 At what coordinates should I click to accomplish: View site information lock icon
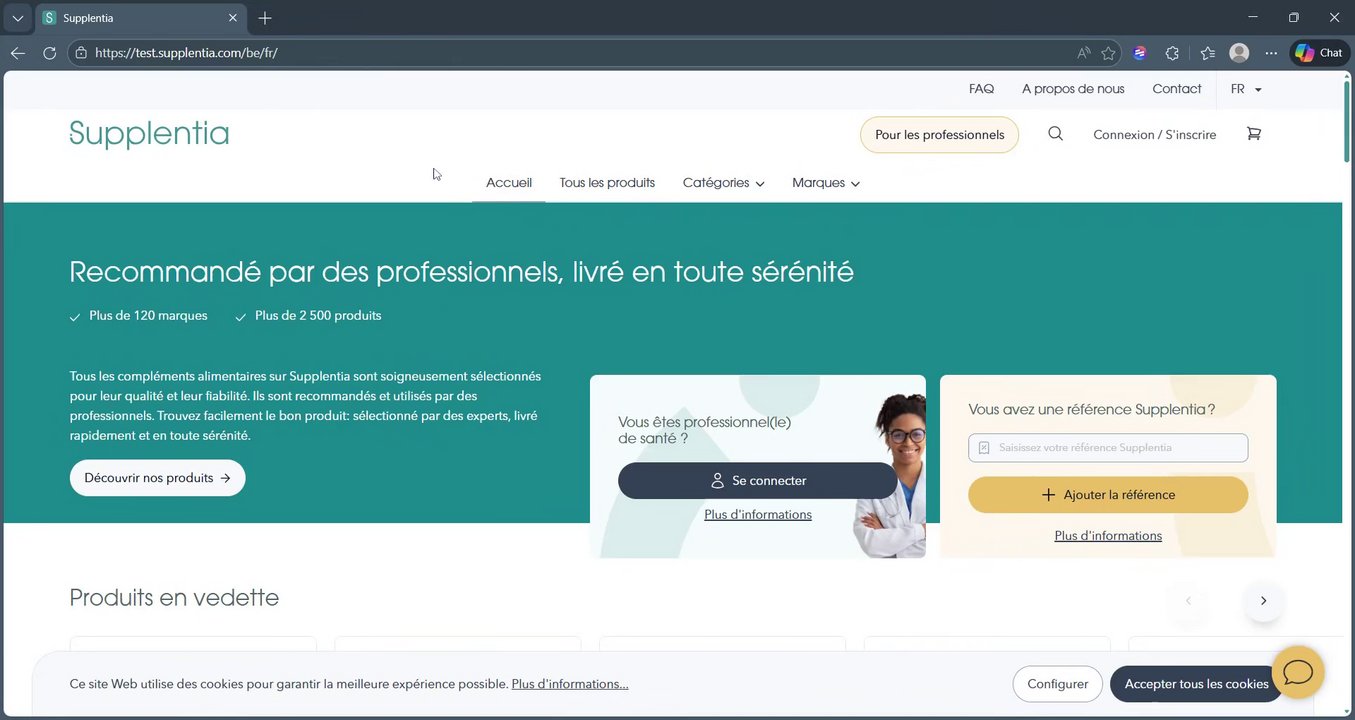pos(82,53)
